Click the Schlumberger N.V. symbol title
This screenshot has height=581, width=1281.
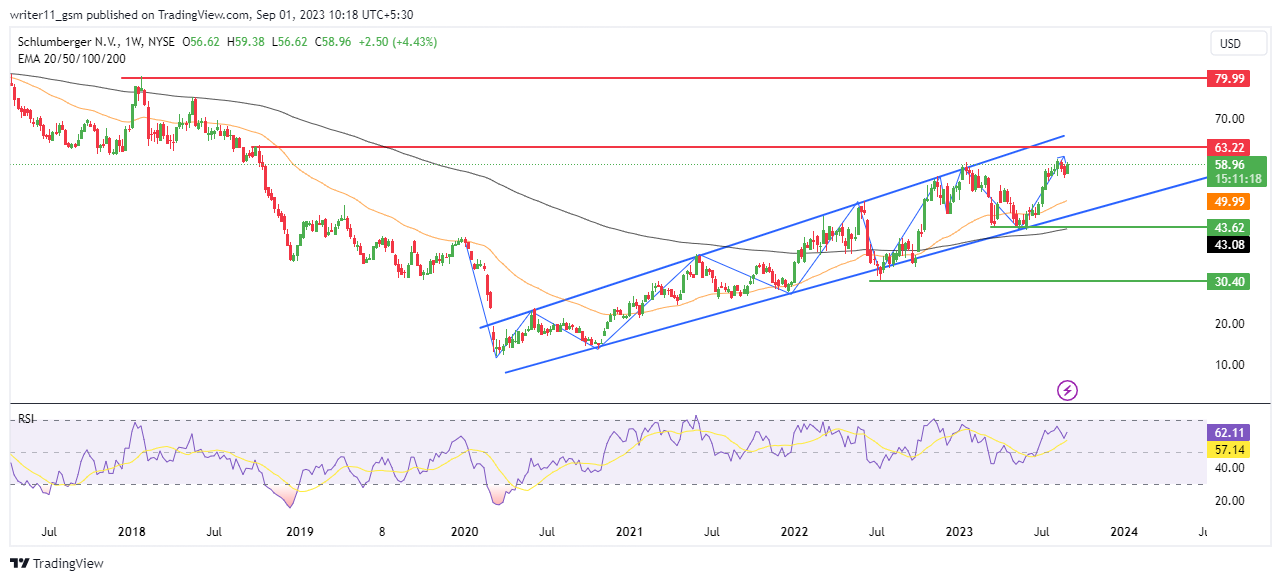coord(67,42)
